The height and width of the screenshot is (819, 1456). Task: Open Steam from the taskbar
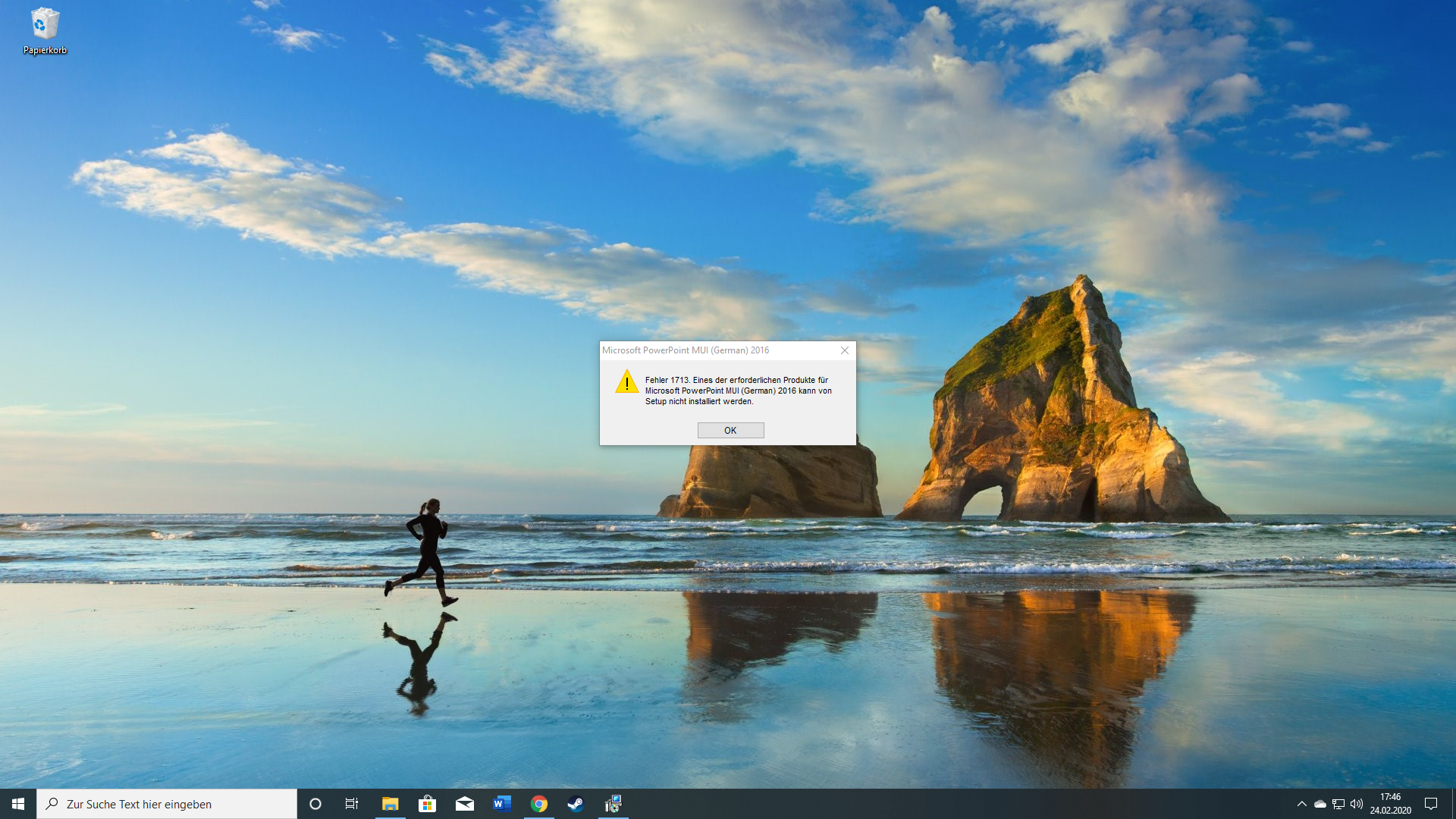click(576, 804)
